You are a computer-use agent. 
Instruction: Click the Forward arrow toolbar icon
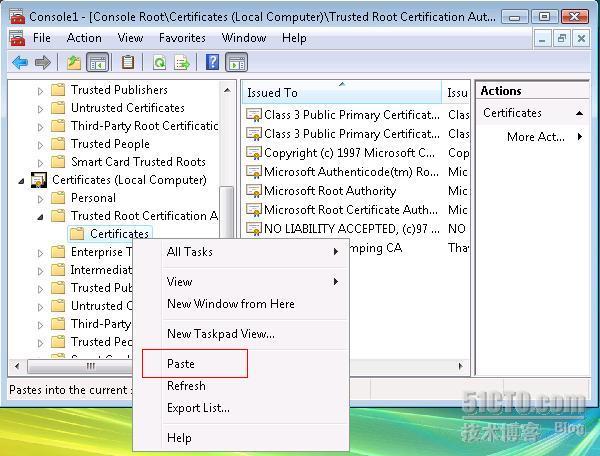pos(42,62)
